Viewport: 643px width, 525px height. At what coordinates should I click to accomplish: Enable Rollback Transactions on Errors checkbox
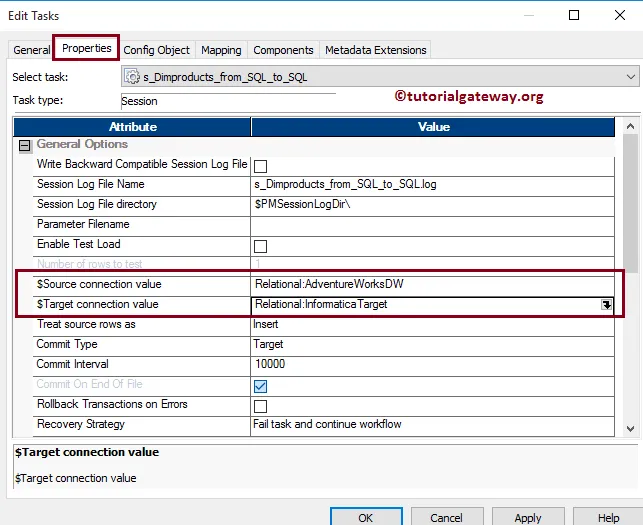click(x=260, y=406)
